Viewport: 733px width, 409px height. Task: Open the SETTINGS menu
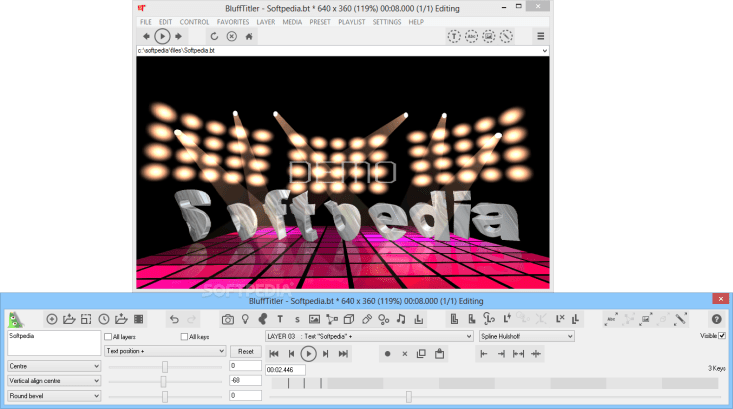point(387,22)
